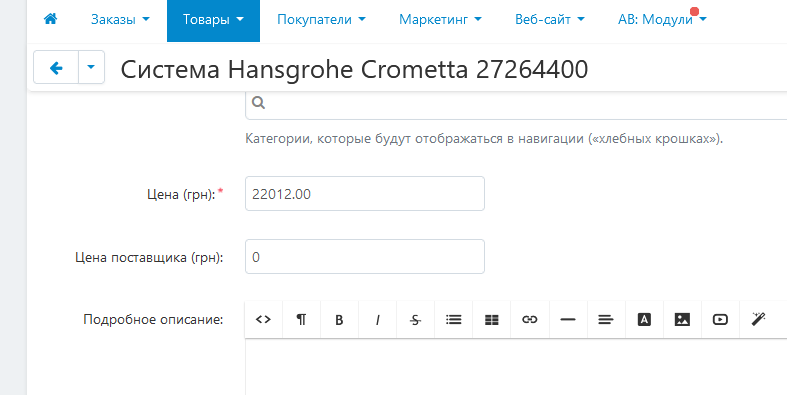Open the text color picker in editor
Viewport: 787px width, 395px height.
pos(644,319)
